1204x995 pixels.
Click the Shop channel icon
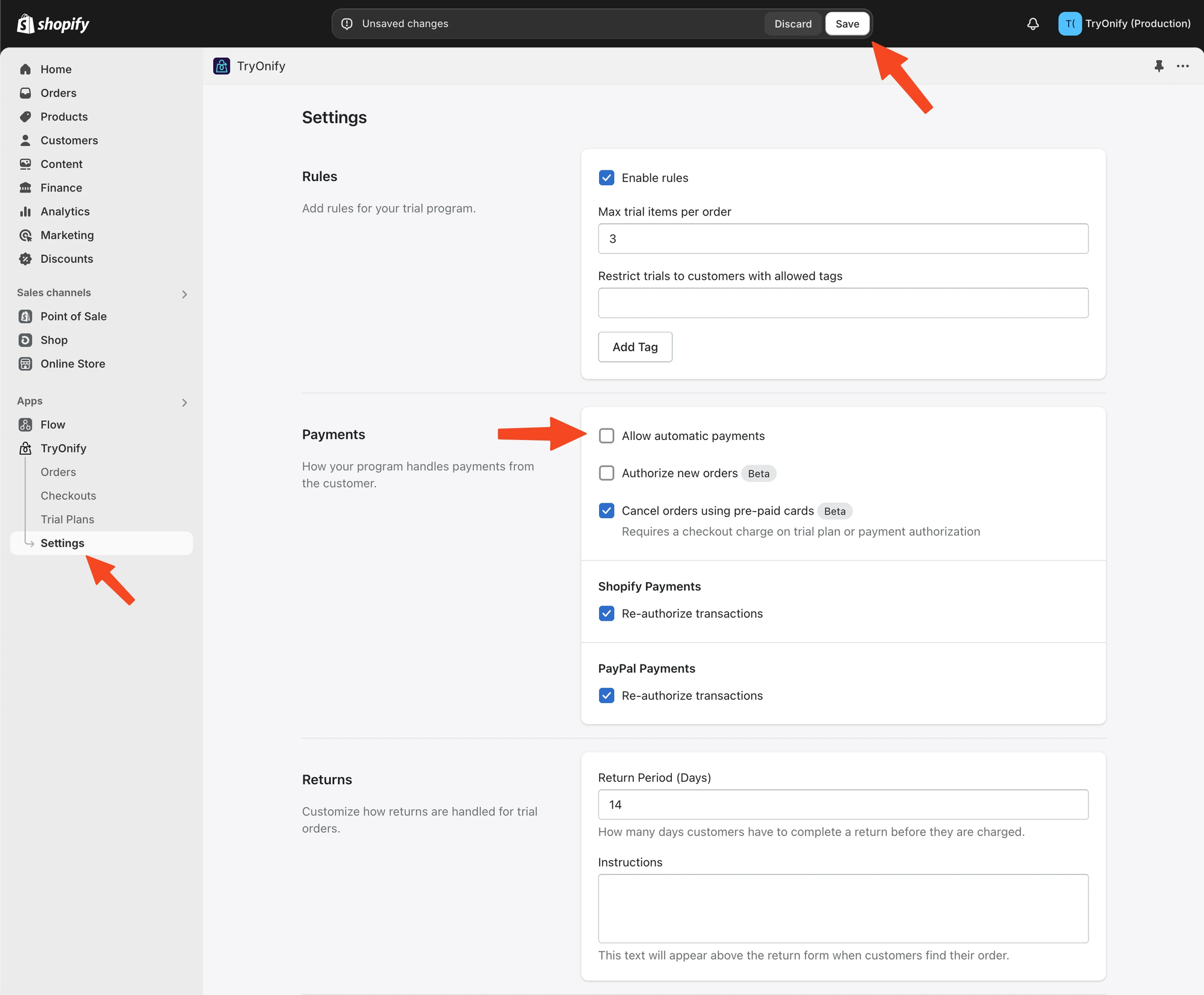tap(25, 340)
